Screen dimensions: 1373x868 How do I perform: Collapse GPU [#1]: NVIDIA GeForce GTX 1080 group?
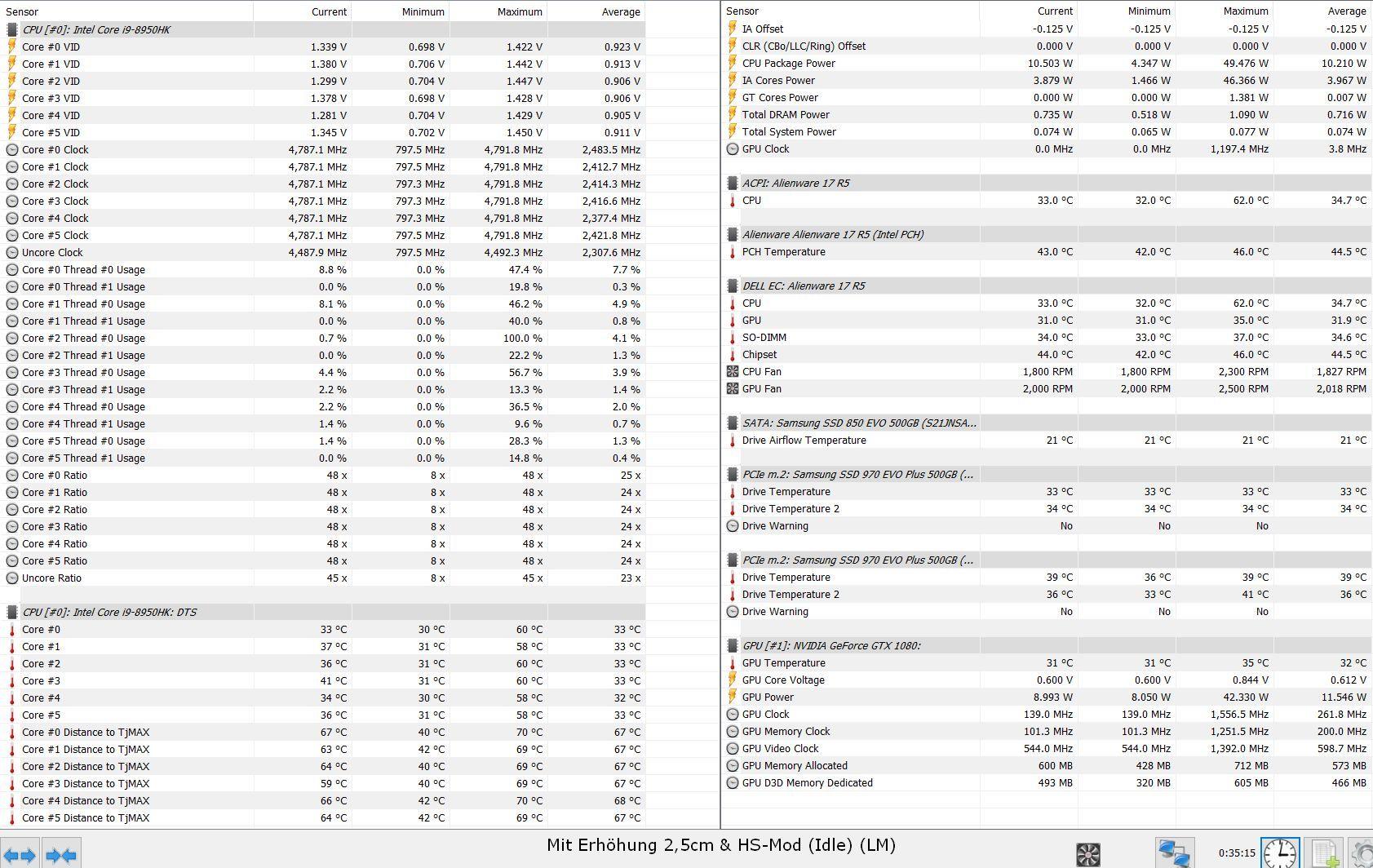[x=733, y=646]
